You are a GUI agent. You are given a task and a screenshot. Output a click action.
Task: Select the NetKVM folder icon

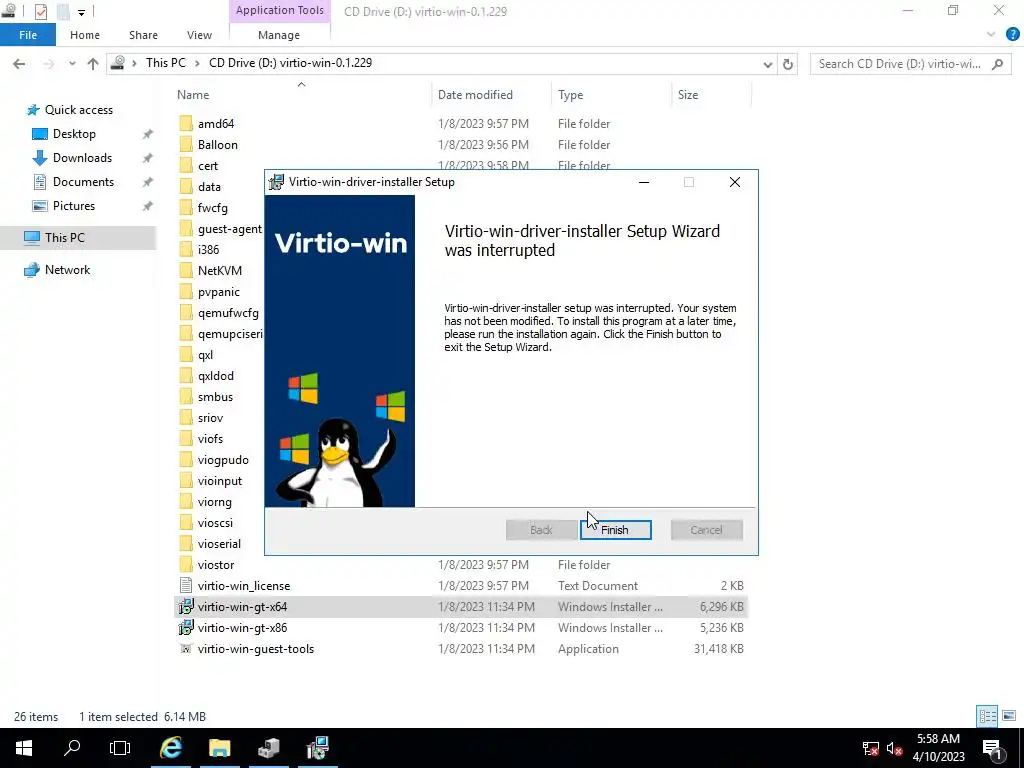pos(186,270)
